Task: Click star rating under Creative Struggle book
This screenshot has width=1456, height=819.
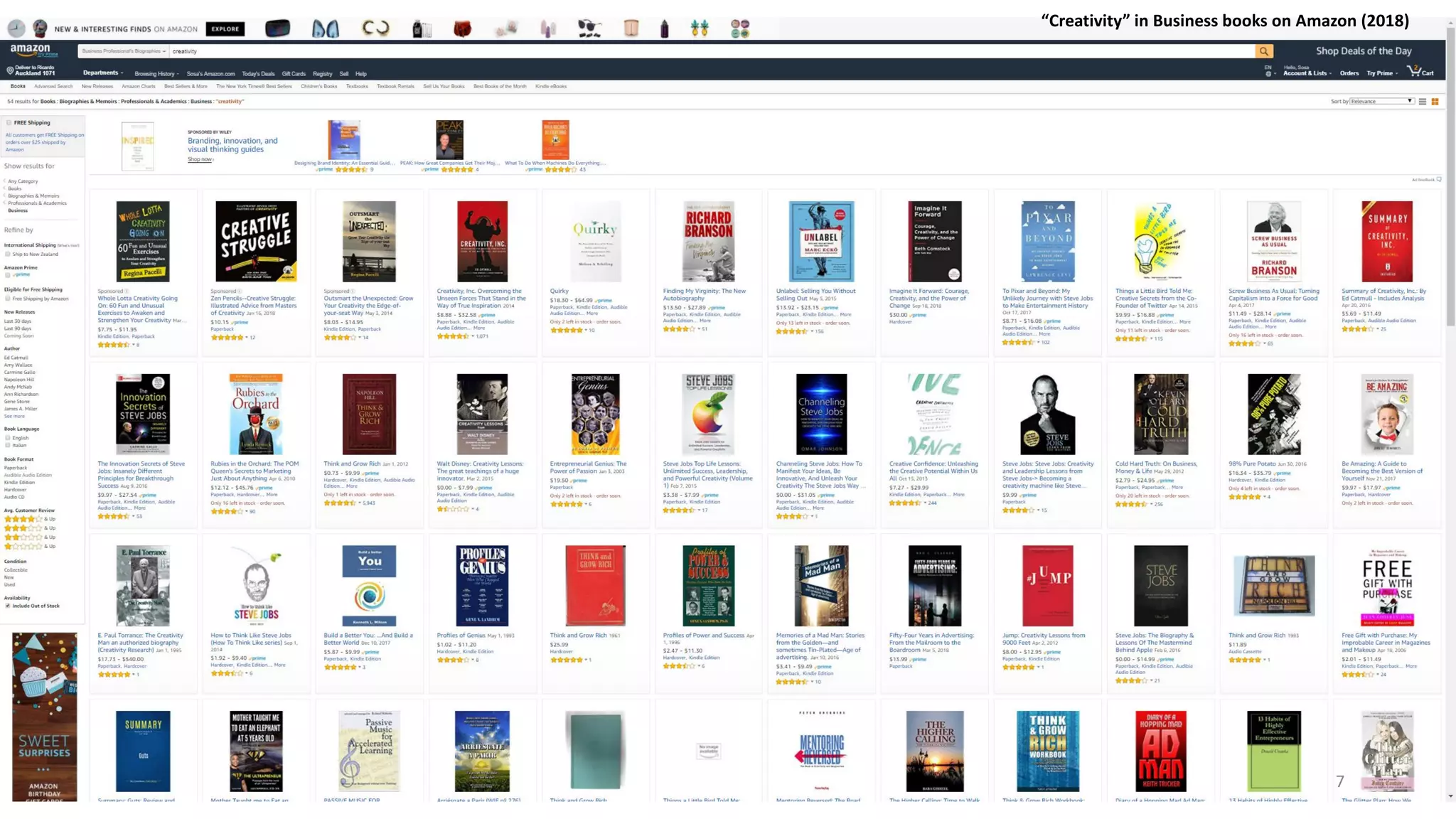Action: coord(227,338)
